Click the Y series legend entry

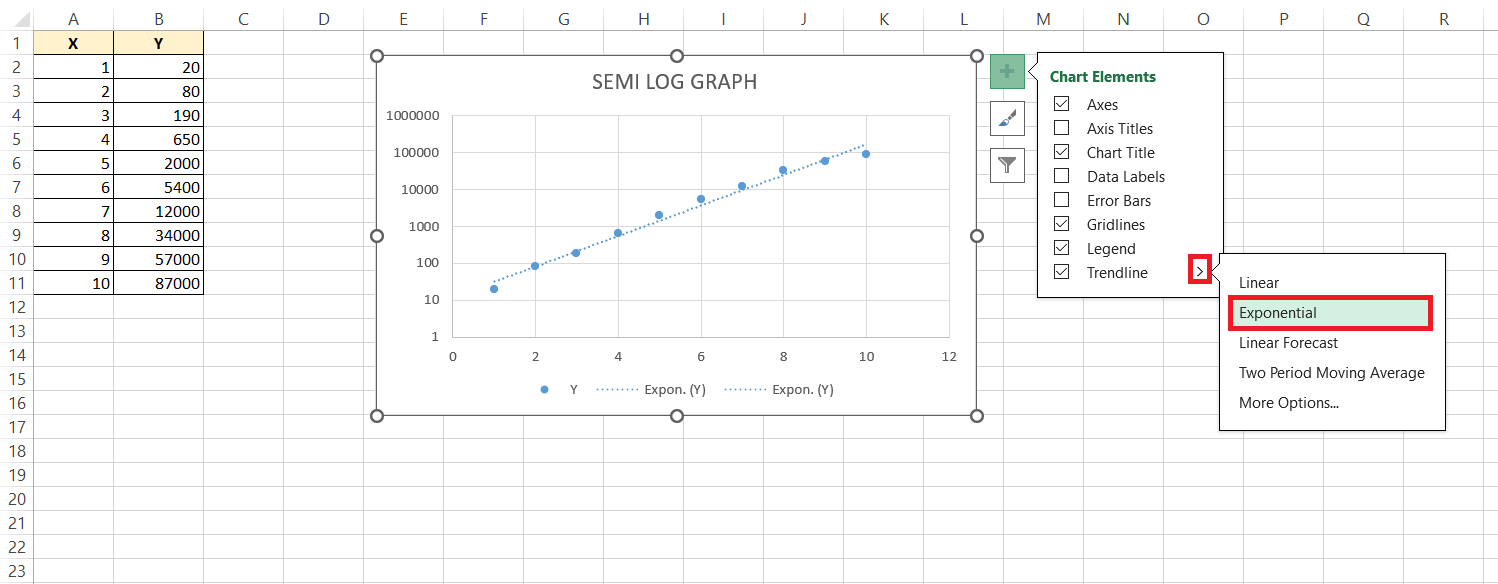click(x=559, y=390)
